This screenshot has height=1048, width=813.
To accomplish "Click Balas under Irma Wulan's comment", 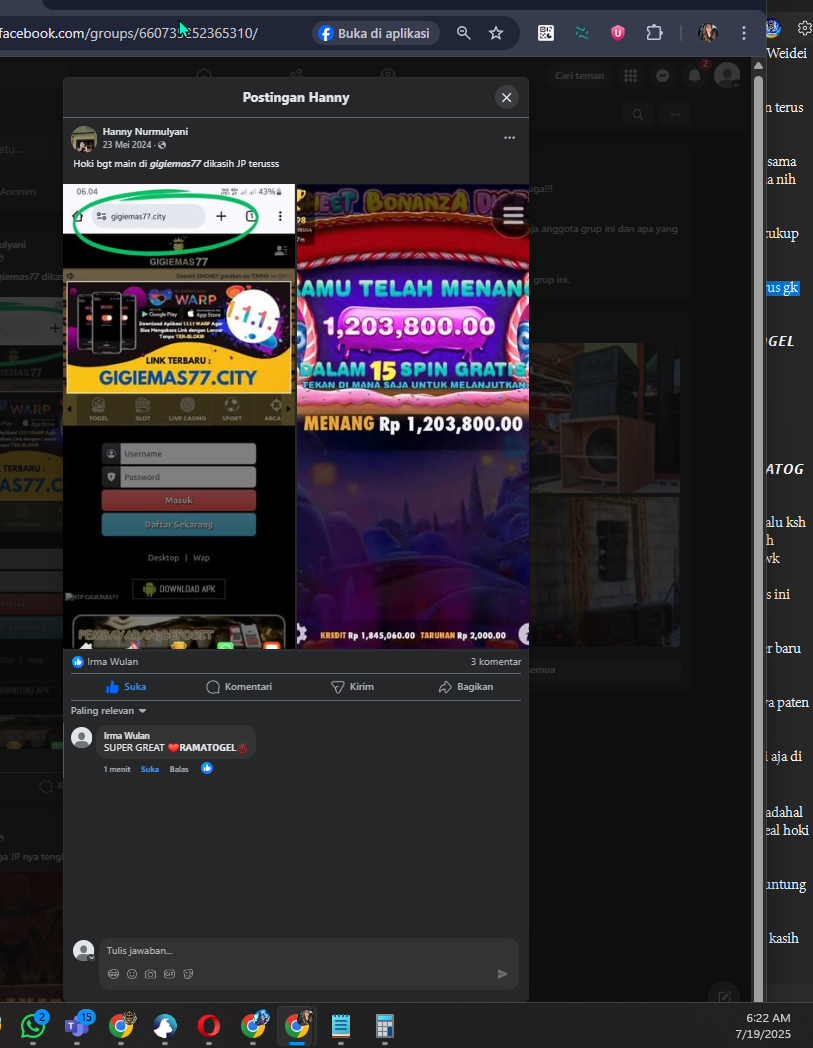I will click(x=179, y=769).
